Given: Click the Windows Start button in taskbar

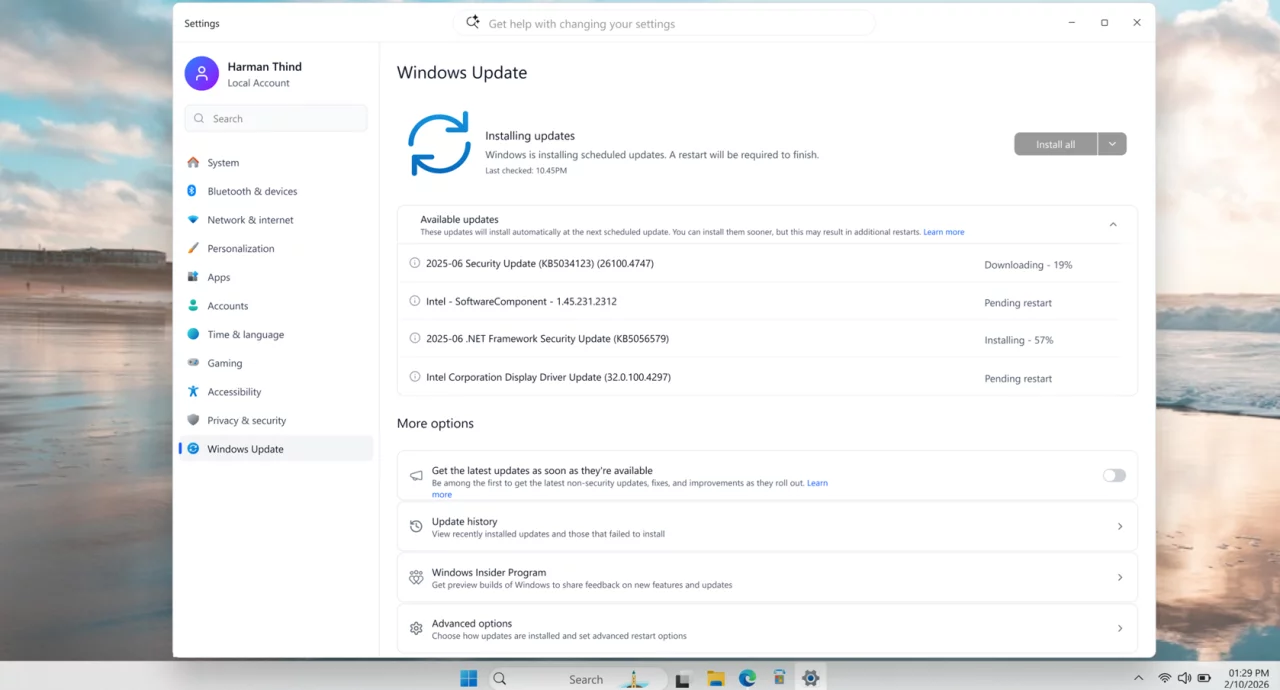Looking at the screenshot, I should (x=468, y=679).
